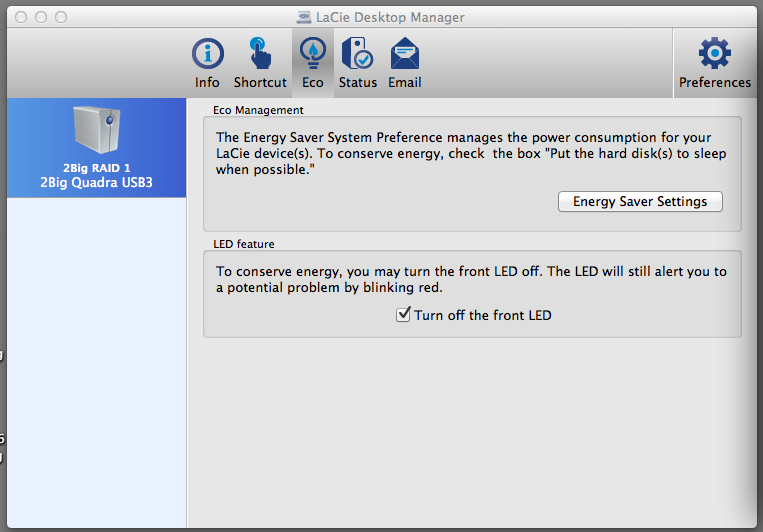Image resolution: width=763 pixels, height=532 pixels.
Task: Open the Preferences gear icon
Action: tap(714, 53)
